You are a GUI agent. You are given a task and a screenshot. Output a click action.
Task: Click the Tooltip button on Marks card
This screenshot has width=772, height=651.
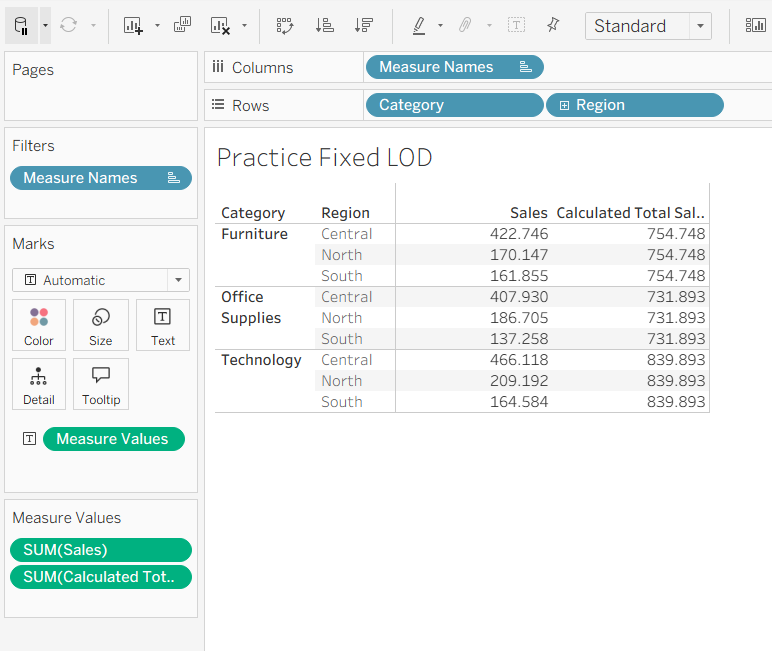(101, 385)
